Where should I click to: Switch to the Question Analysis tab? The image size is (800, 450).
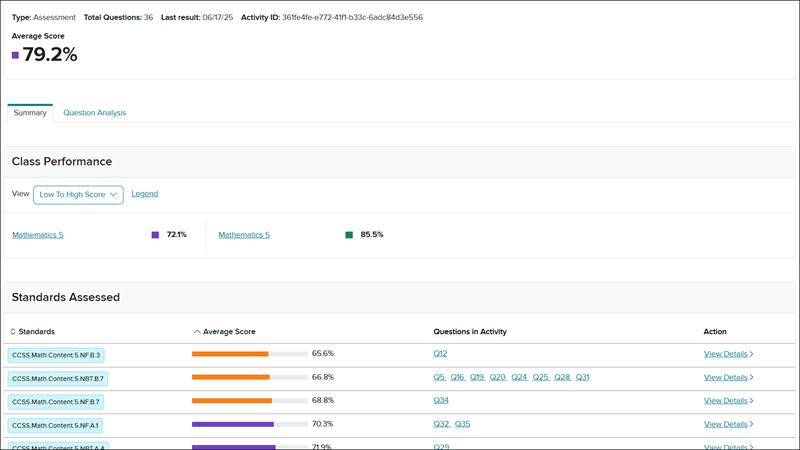pyautogui.click(x=94, y=113)
